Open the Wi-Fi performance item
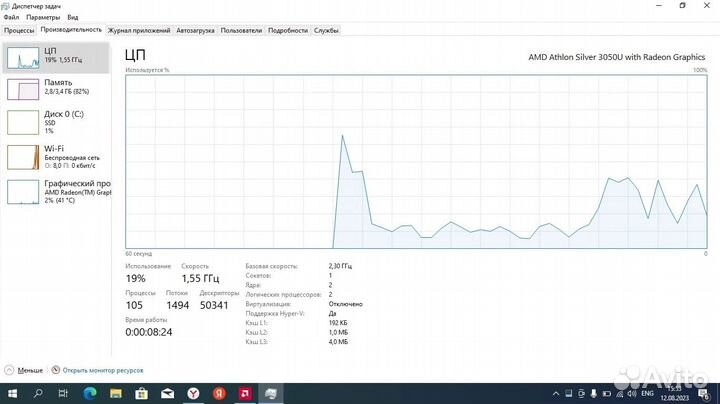 56,157
